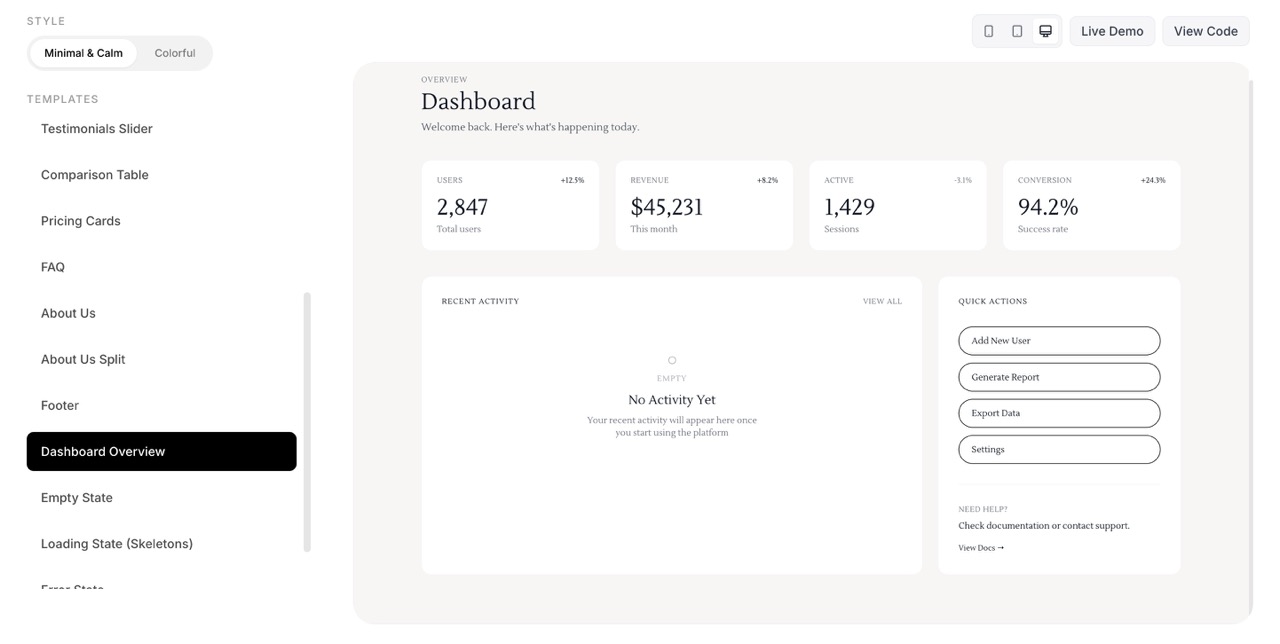Screen dimensions: 1280x644
Task: Select the FAQ template
Action: coord(52,266)
